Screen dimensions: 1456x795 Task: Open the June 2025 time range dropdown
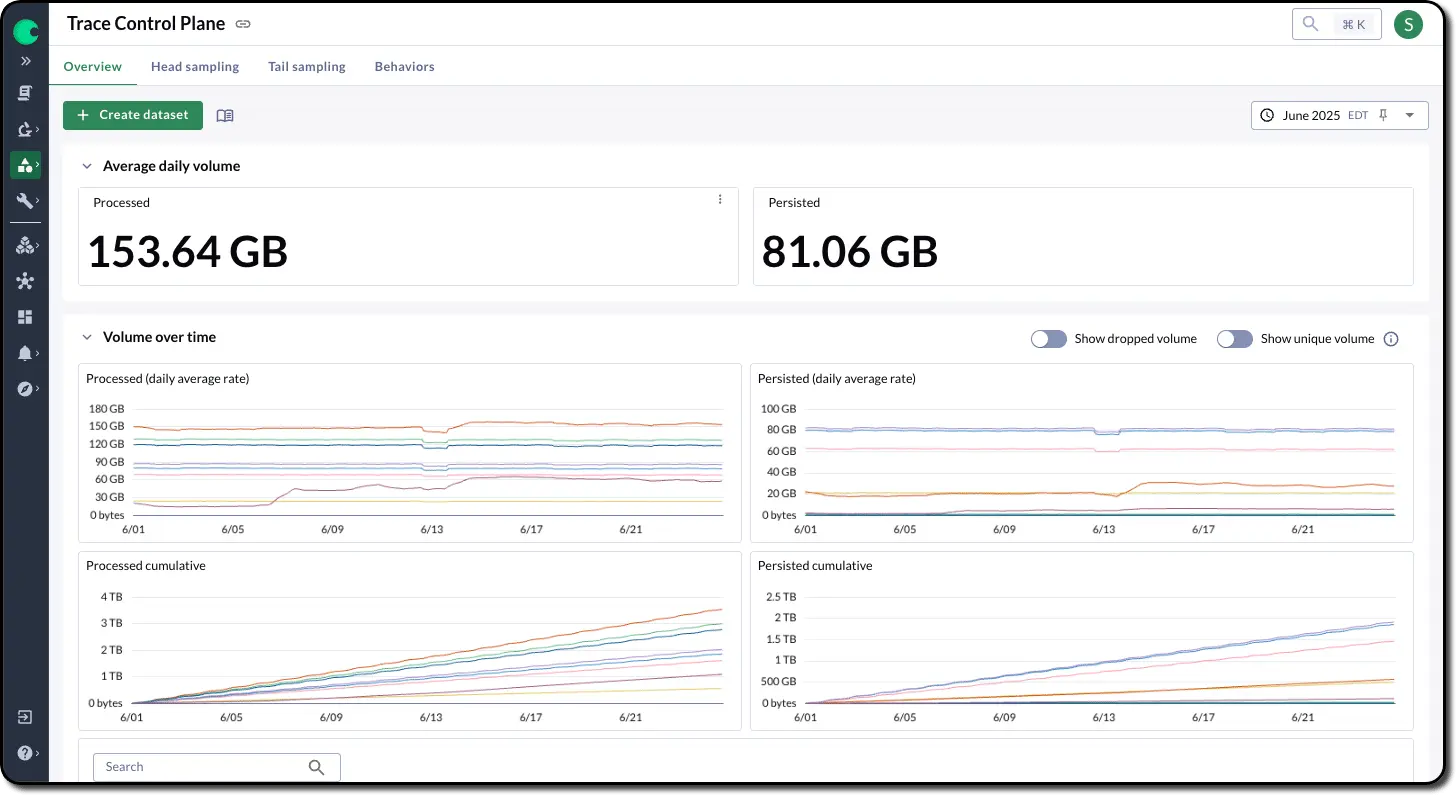[1409, 115]
